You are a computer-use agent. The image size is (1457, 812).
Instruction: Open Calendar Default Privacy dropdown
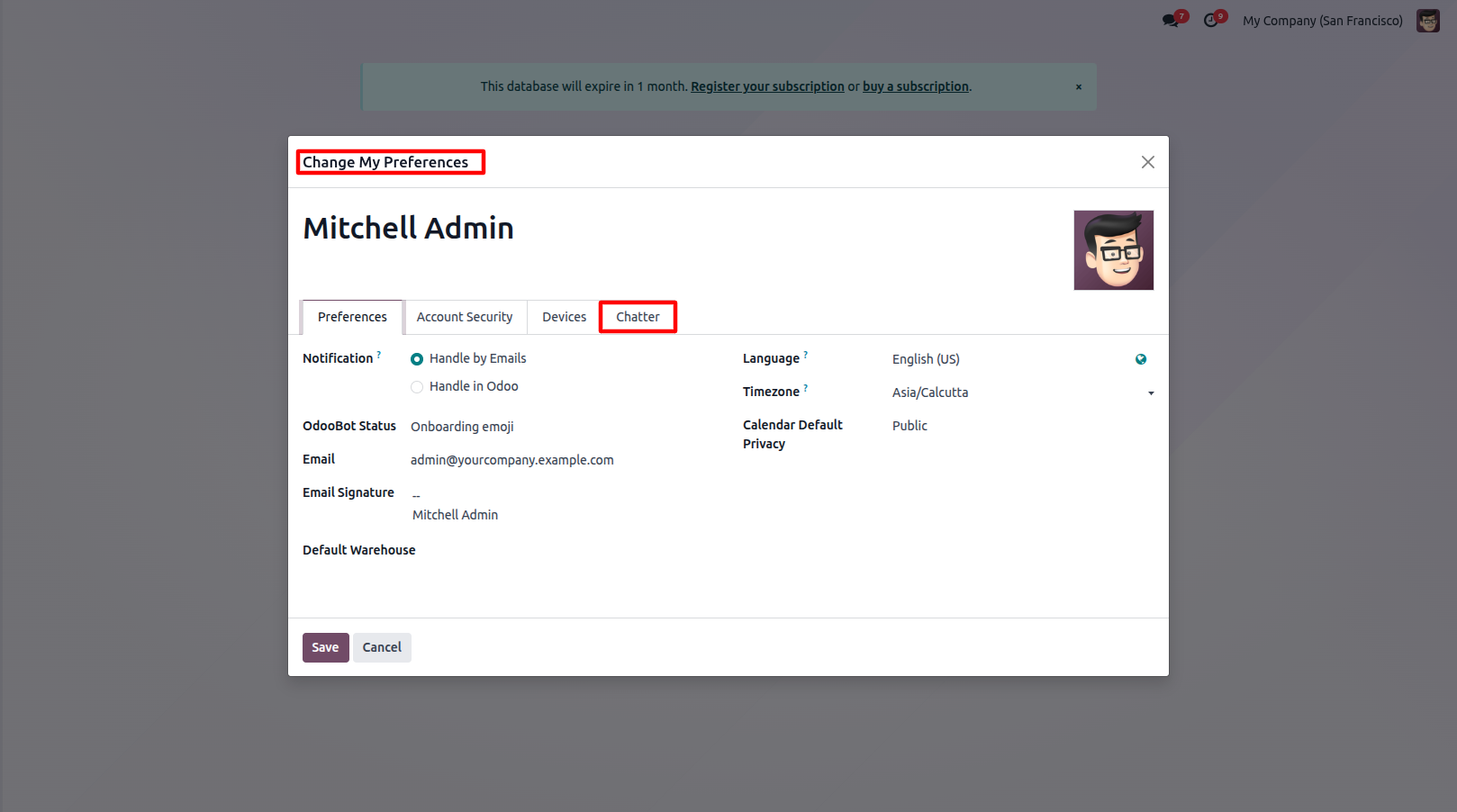click(1023, 426)
